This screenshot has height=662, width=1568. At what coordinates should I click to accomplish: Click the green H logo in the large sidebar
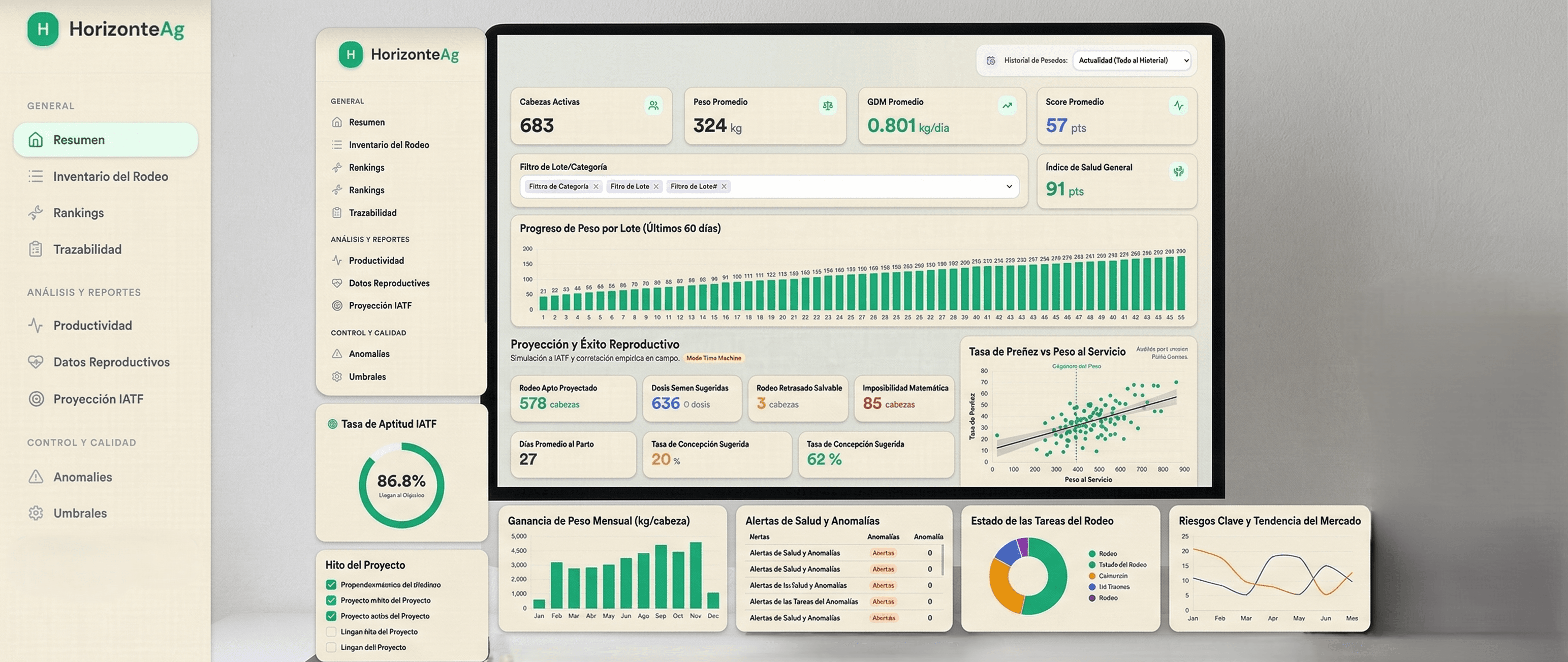click(x=43, y=28)
